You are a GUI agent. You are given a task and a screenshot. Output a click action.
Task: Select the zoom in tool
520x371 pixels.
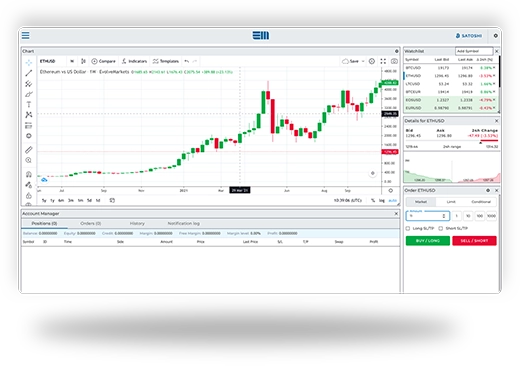(29, 160)
